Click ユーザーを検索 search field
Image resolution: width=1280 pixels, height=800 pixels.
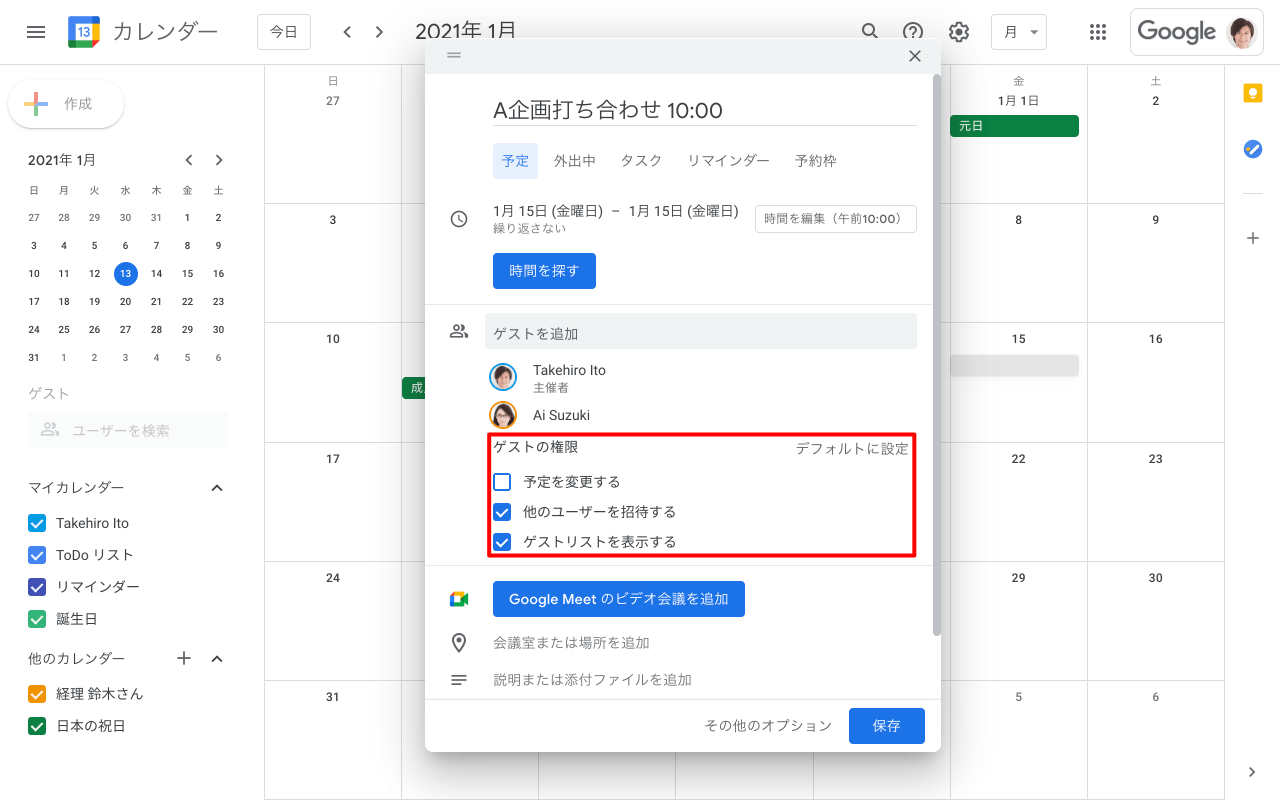point(128,430)
